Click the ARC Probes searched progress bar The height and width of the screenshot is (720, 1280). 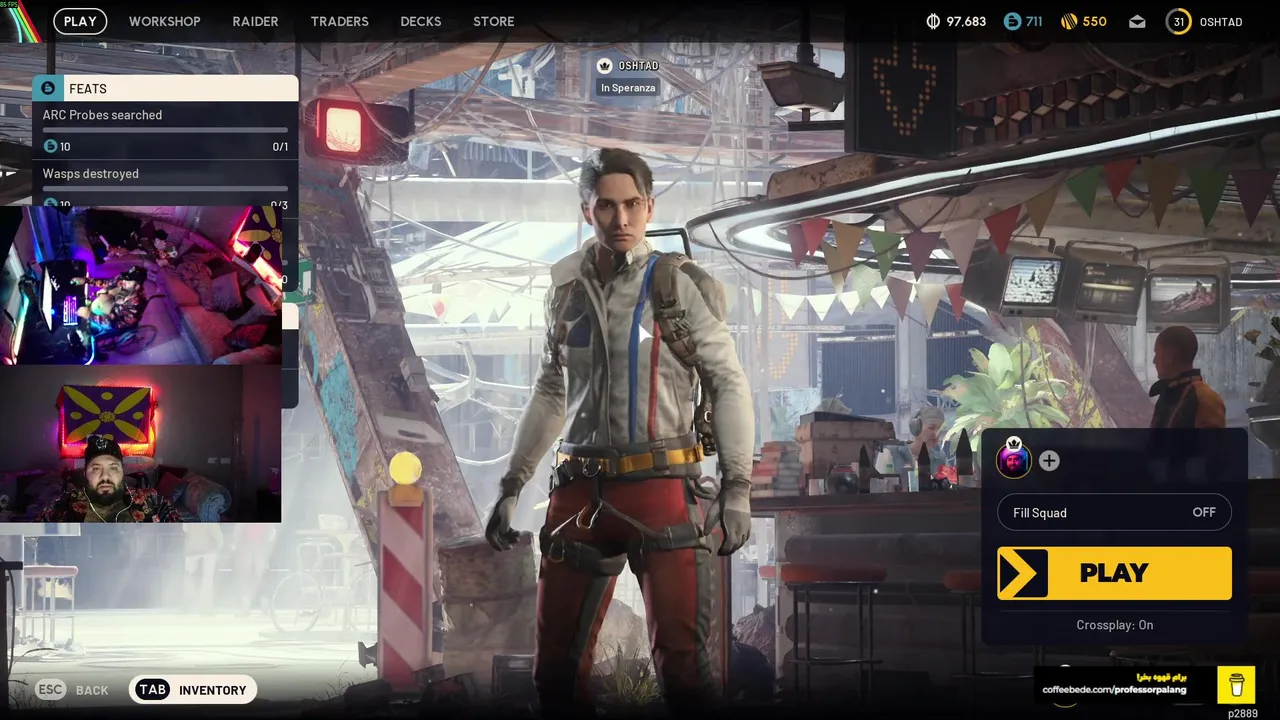coord(165,130)
